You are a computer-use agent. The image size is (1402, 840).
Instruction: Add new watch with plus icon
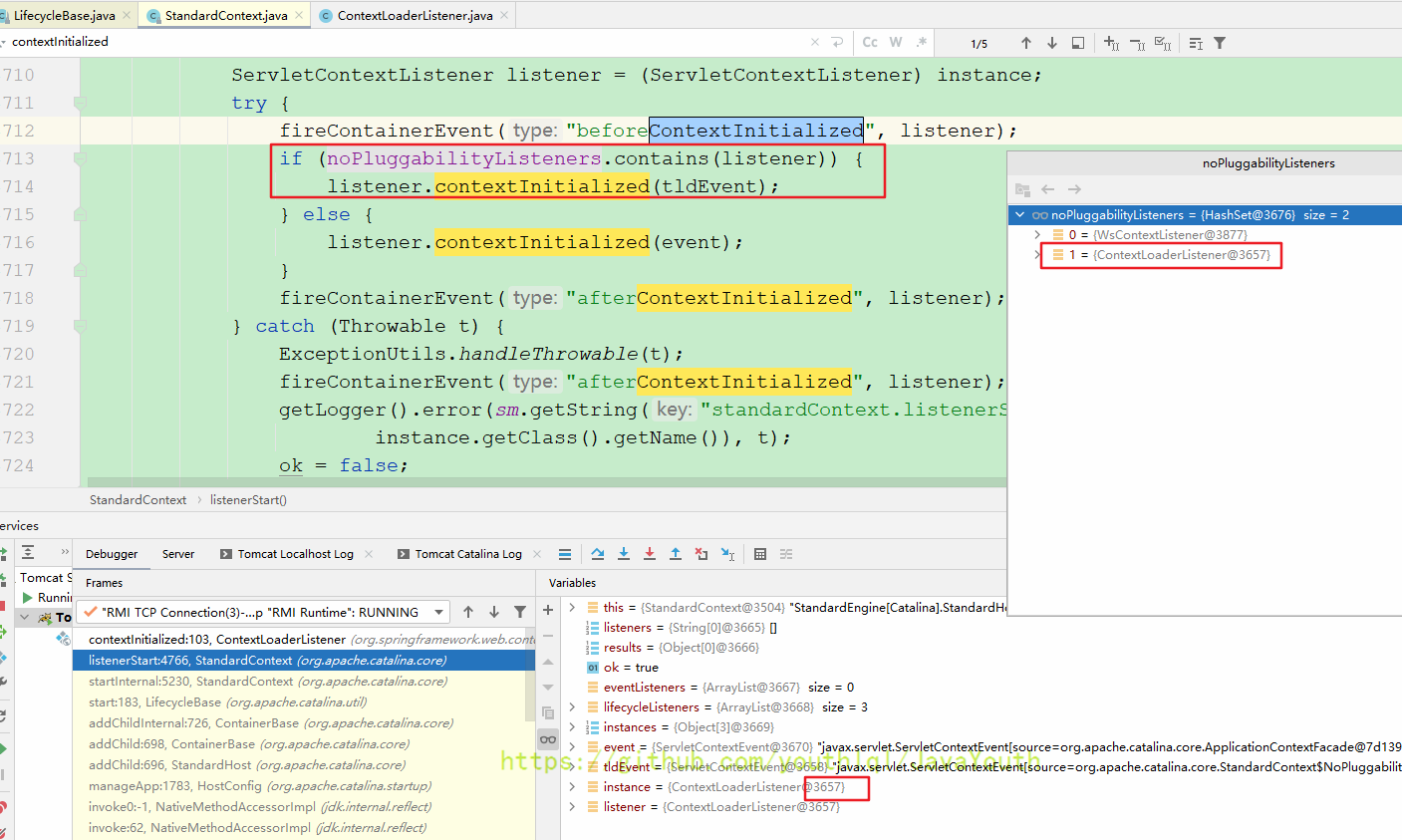pos(548,610)
